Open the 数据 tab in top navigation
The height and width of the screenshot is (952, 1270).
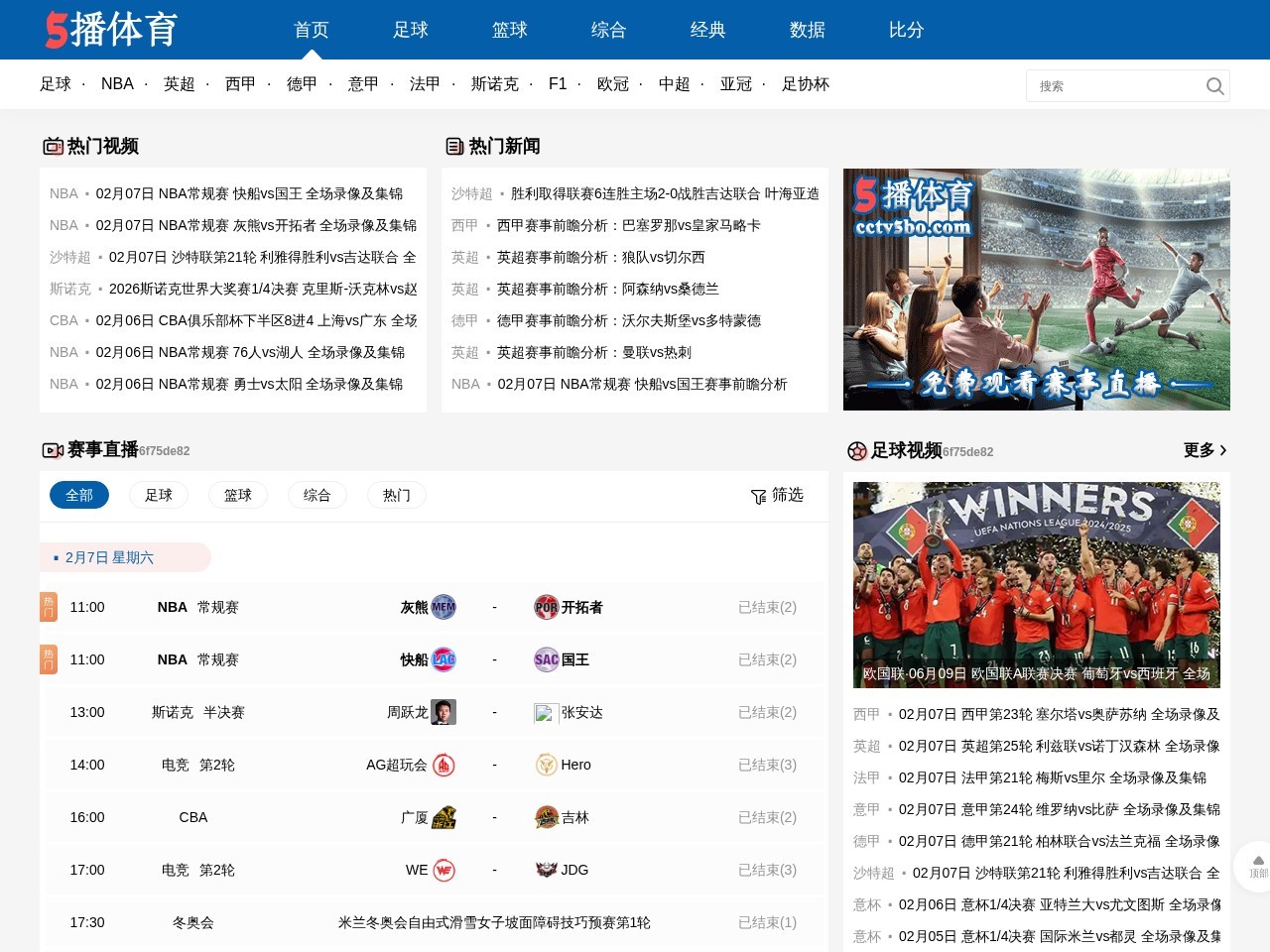pyautogui.click(x=807, y=30)
